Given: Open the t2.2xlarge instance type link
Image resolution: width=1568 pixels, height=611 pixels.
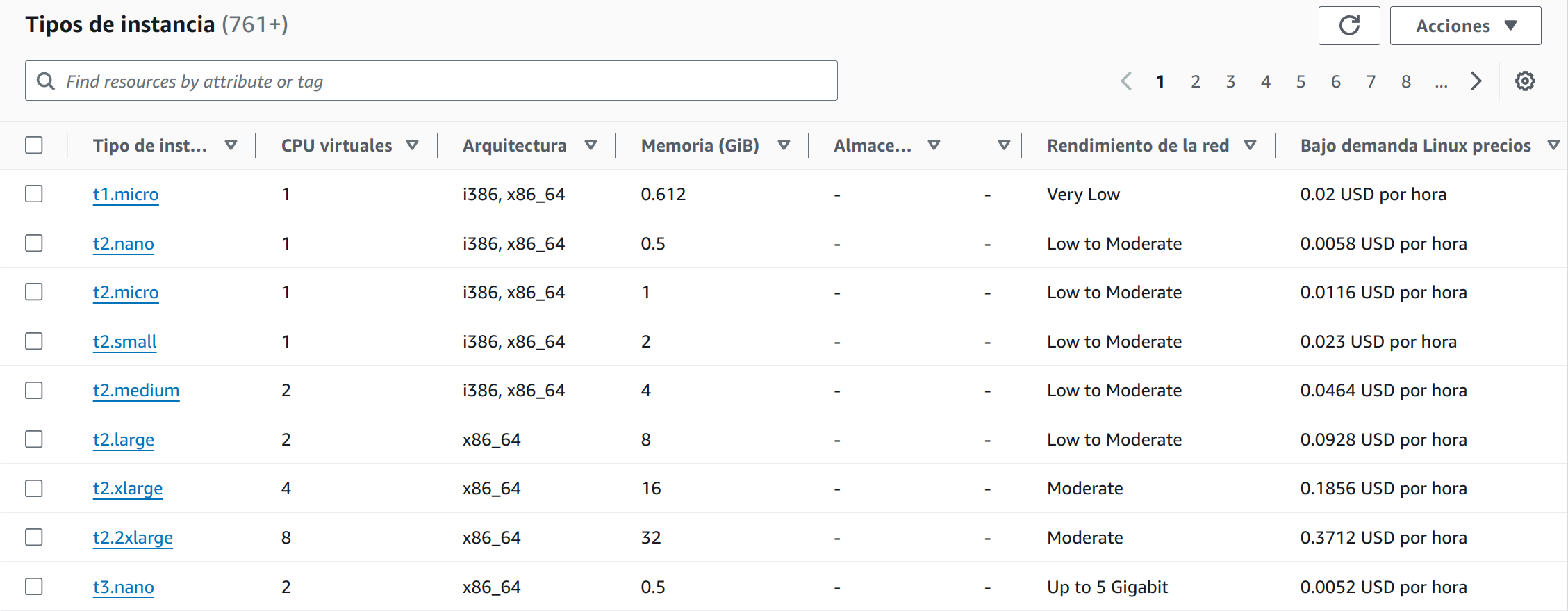Looking at the screenshot, I should click(x=133, y=537).
